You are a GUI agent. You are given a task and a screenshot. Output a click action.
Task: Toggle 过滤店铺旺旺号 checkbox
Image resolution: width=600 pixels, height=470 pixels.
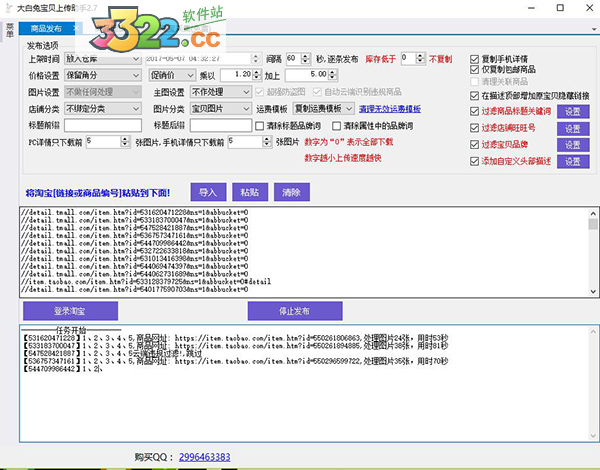click(475, 128)
